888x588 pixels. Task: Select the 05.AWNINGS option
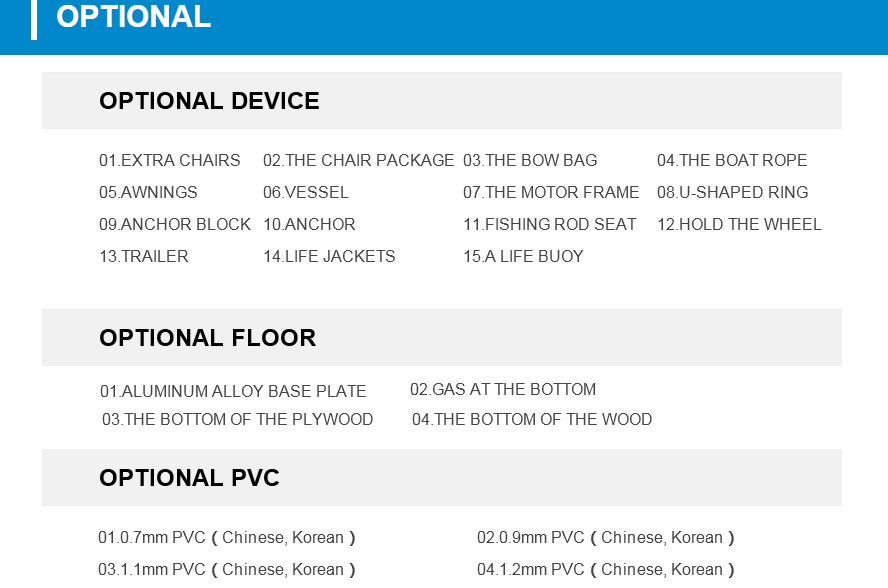point(148,192)
